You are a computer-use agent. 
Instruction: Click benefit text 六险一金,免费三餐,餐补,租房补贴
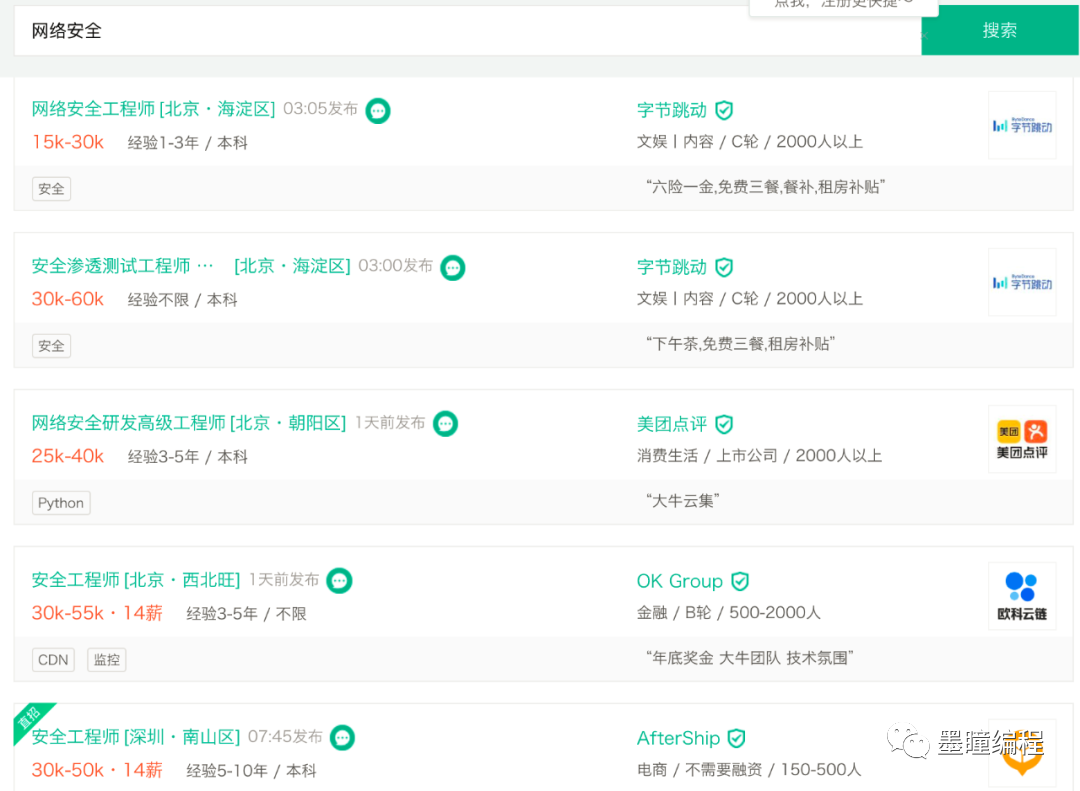coord(765,187)
